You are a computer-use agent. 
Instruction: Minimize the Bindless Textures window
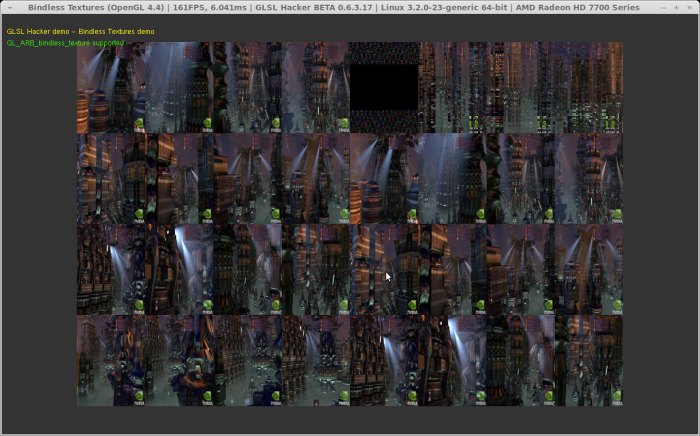pos(663,8)
